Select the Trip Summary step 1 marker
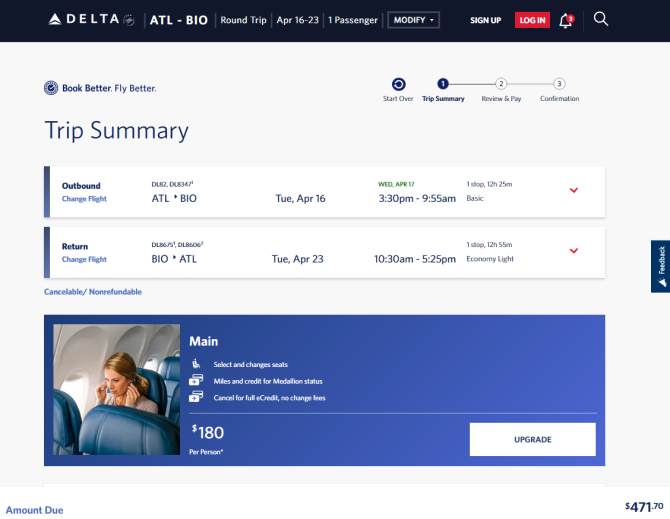 click(x=443, y=84)
